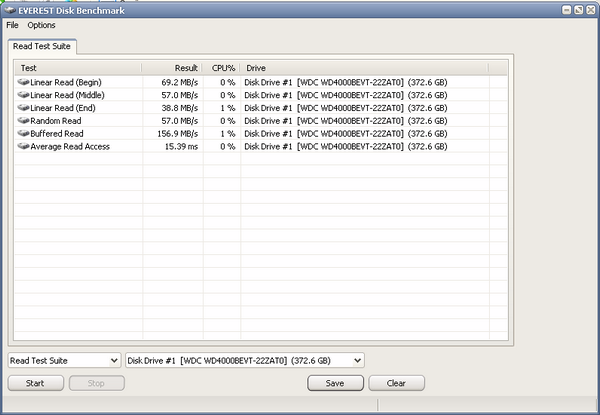Image resolution: width=600 pixels, height=415 pixels.
Task: Select the Read Test Suite tab
Action: [42, 46]
